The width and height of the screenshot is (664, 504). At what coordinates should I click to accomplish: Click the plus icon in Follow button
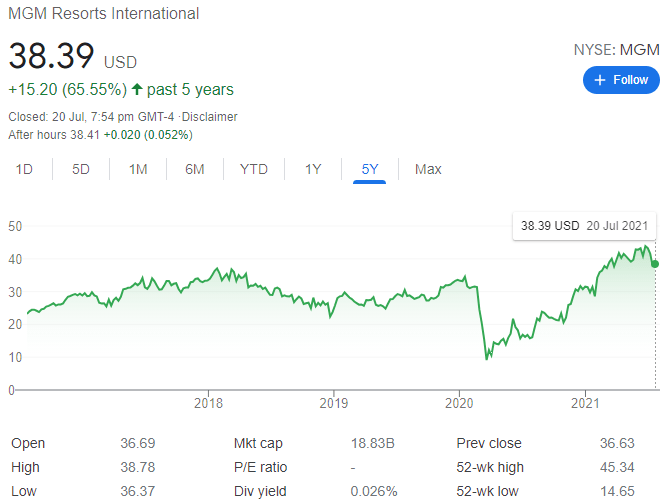[x=600, y=80]
